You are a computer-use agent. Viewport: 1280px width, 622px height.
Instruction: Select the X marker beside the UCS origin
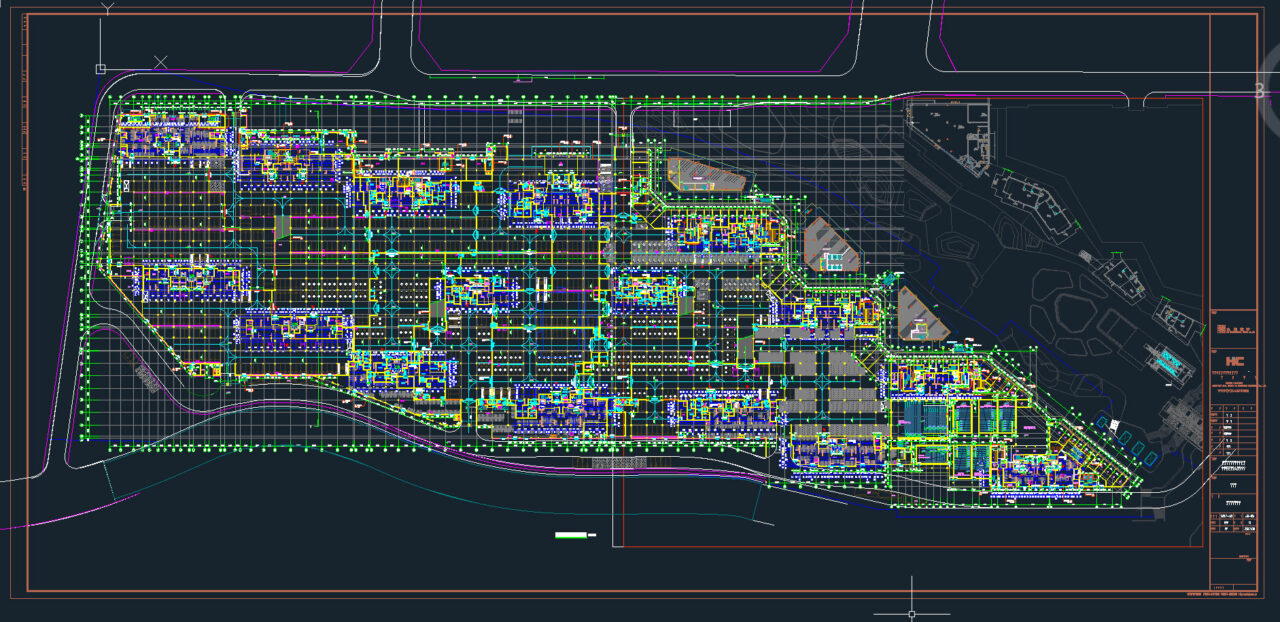click(160, 62)
